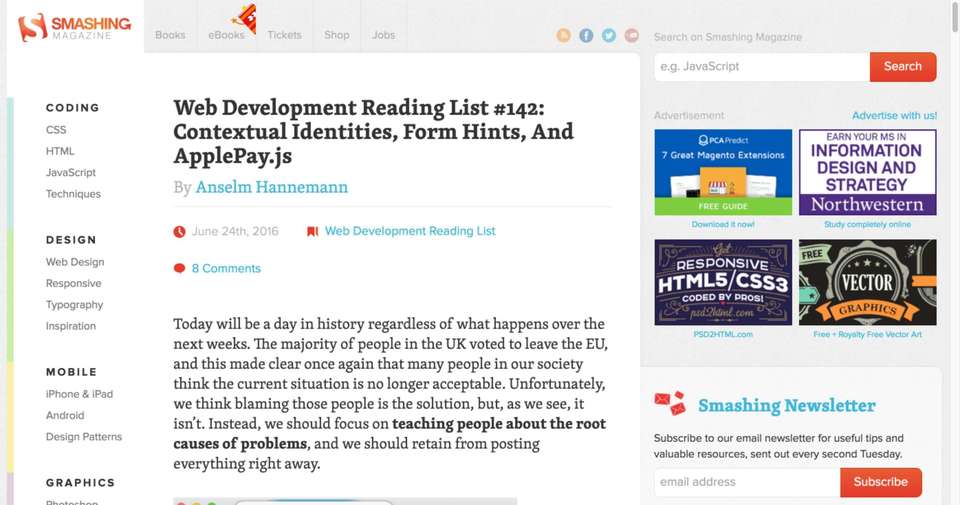Open the CODING category heading
The height and width of the screenshot is (505, 960).
pos(72,108)
